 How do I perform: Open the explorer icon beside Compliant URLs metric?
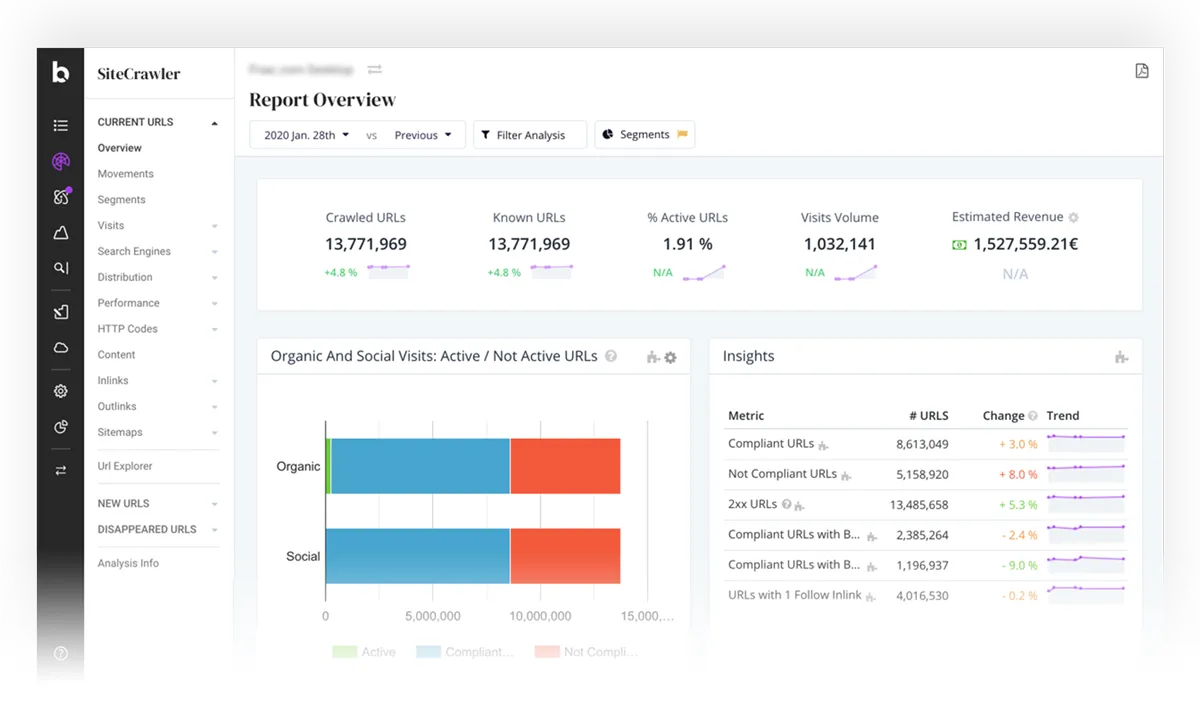[823, 445]
